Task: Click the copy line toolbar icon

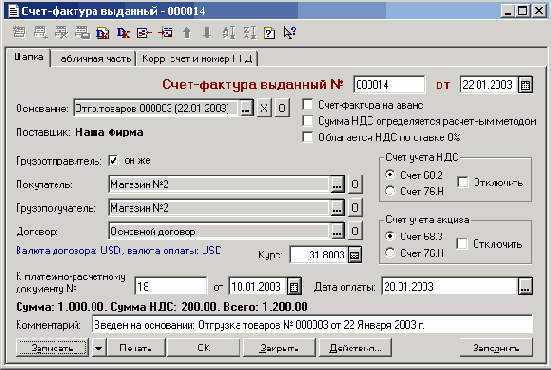Action: pos(82,33)
